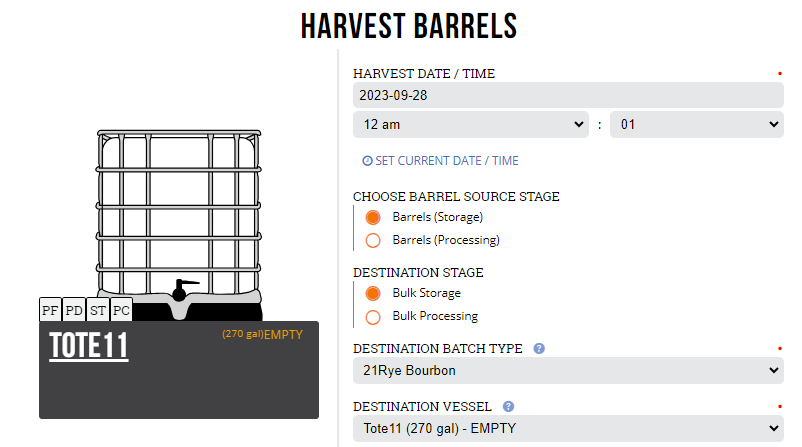The width and height of the screenshot is (802, 447).
Task: Open help icon beside Destination Batch Type
Action: pyautogui.click(x=539, y=348)
